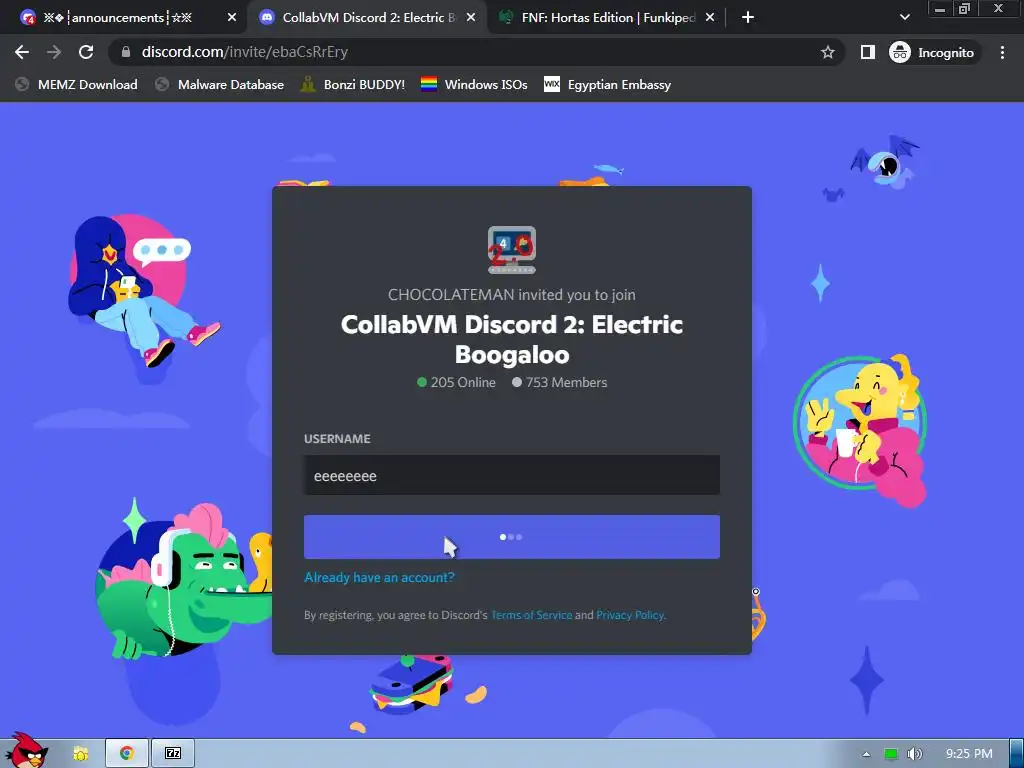Open the Egyptian Embassy bookmark
The height and width of the screenshot is (768, 1024).
tap(607, 84)
